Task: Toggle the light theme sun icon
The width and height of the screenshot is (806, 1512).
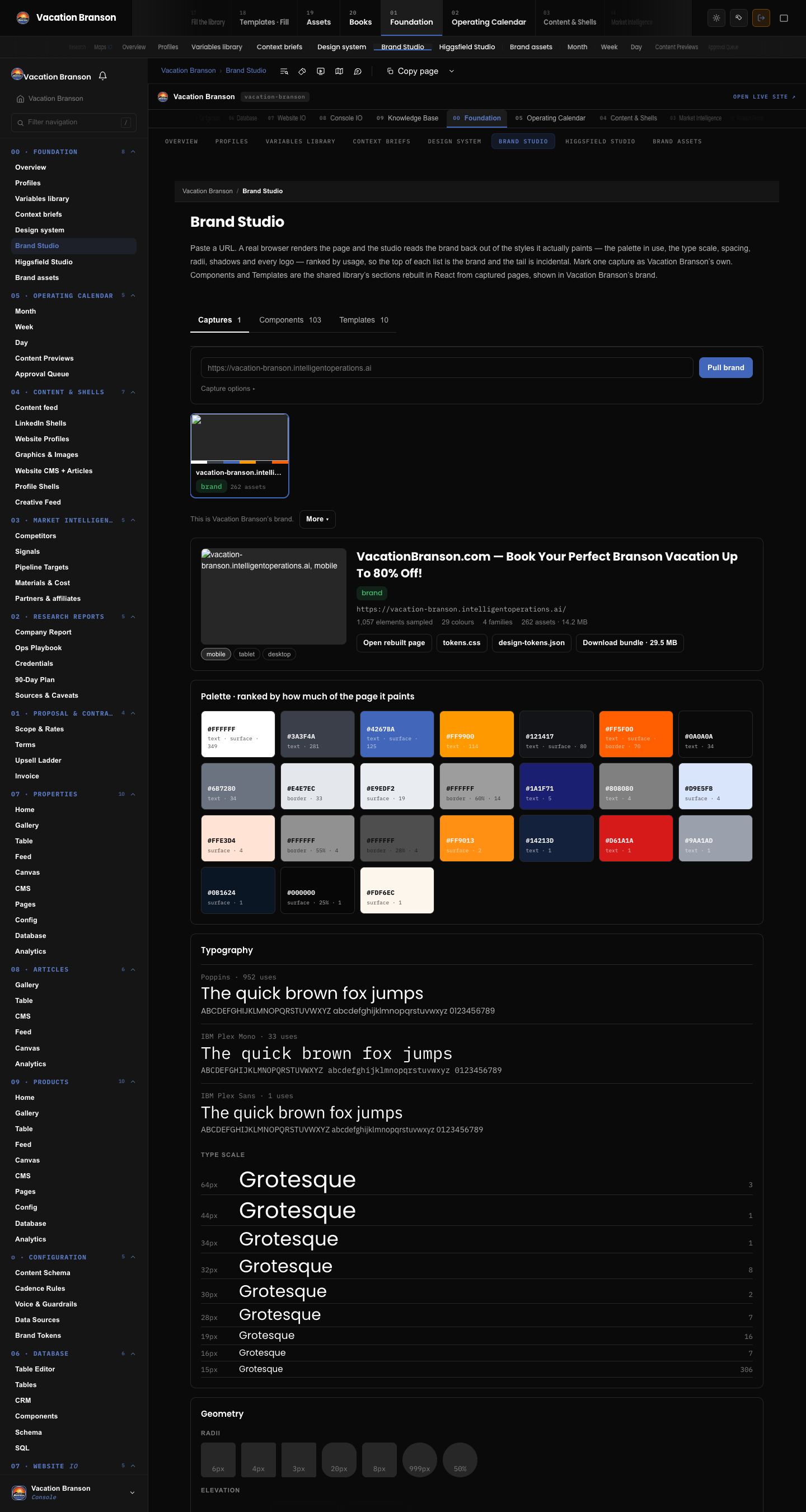Action: point(716,17)
